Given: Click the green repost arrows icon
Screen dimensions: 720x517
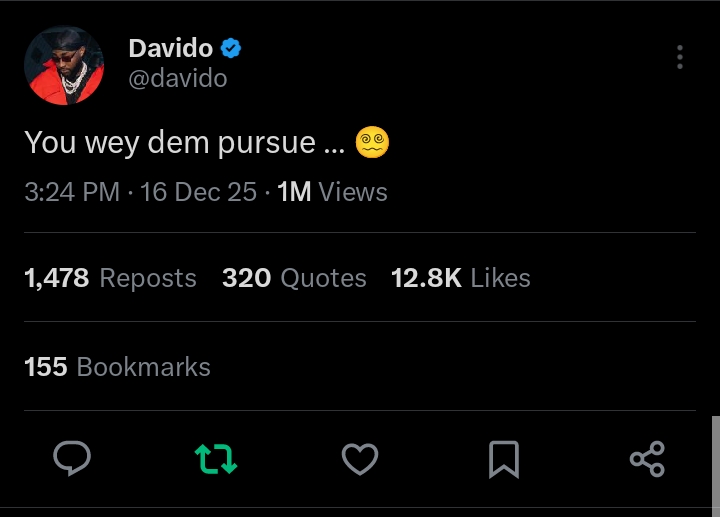Looking at the screenshot, I should pos(215,459).
